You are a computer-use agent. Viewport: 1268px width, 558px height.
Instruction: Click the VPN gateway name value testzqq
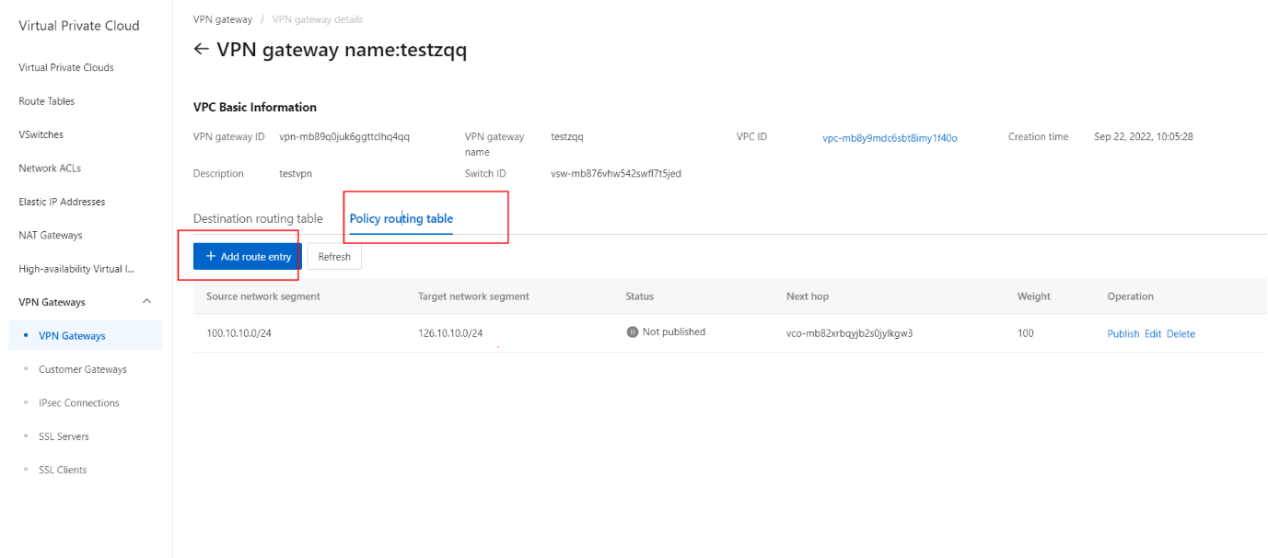[567, 137]
